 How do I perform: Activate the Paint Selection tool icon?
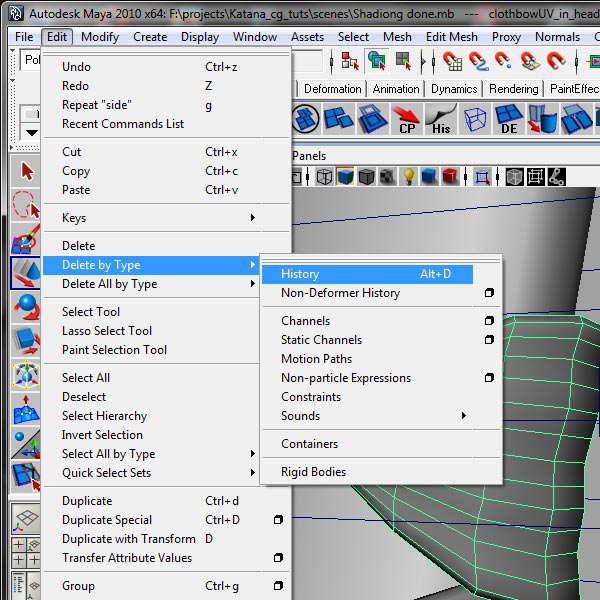point(26,238)
